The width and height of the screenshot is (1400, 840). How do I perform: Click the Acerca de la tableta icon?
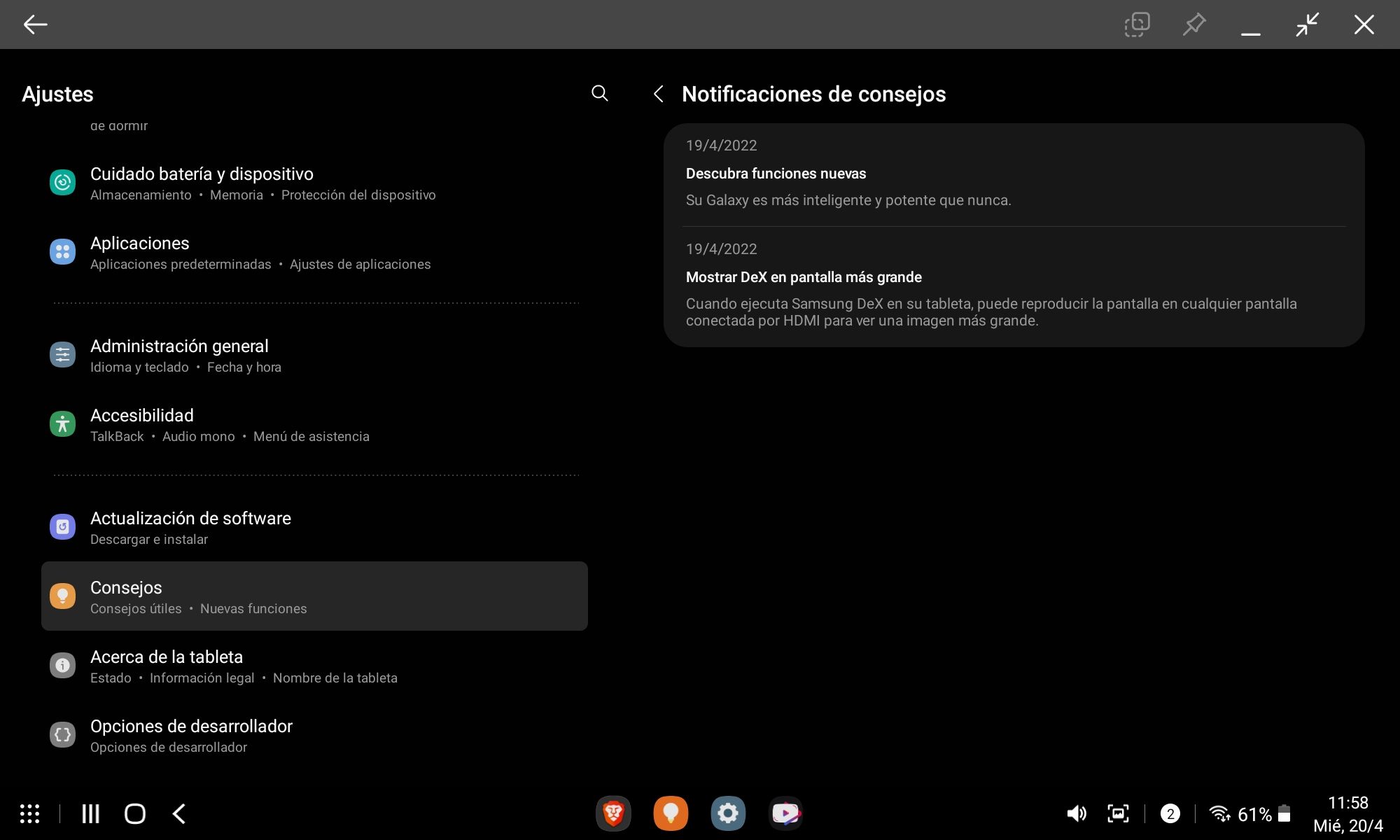pos(62,665)
